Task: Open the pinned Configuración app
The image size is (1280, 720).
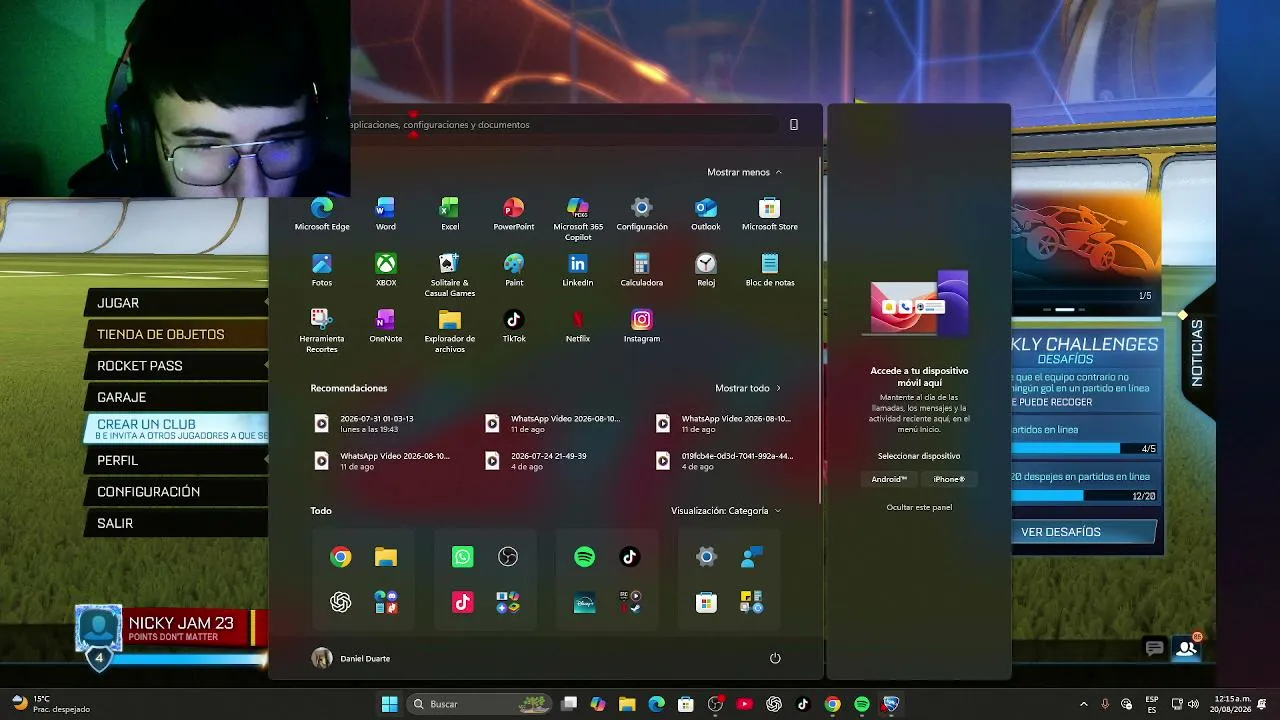Action: pos(642,214)
